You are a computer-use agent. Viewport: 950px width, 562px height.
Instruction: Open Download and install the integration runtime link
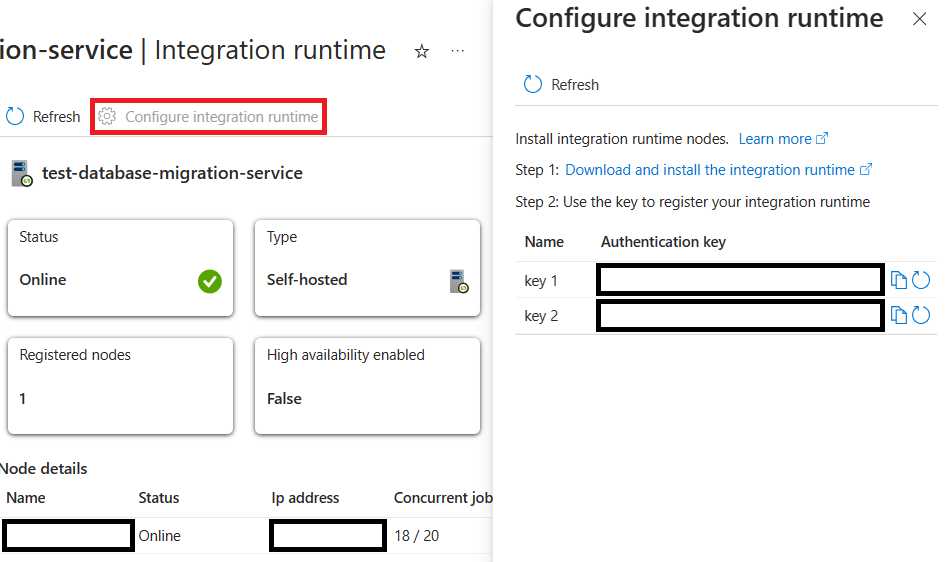click(719, 170)
